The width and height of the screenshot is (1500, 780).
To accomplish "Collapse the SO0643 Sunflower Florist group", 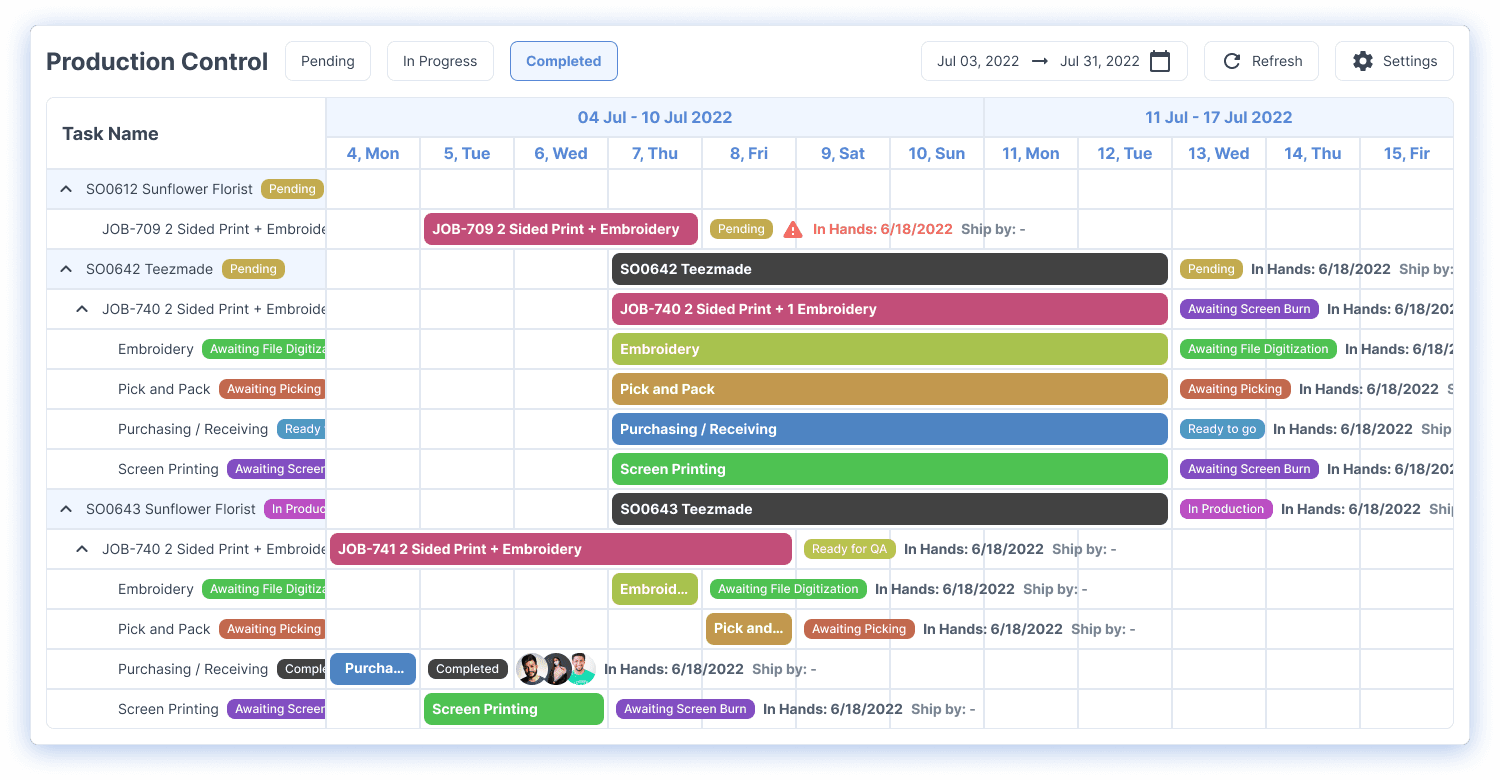I will coord(65,508).
